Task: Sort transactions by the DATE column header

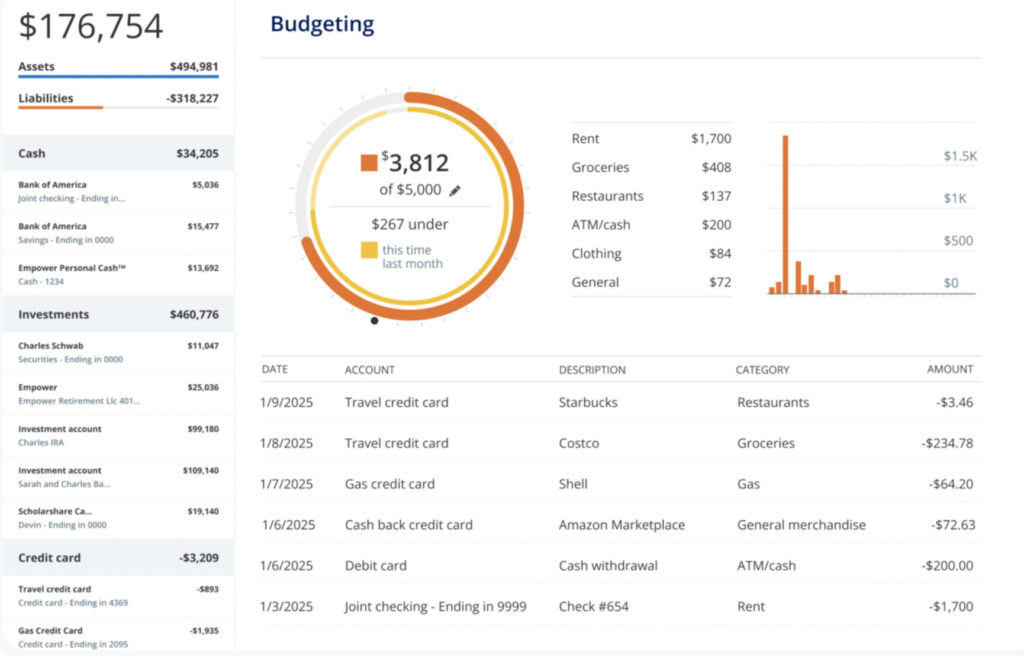Action: point(273,369)
